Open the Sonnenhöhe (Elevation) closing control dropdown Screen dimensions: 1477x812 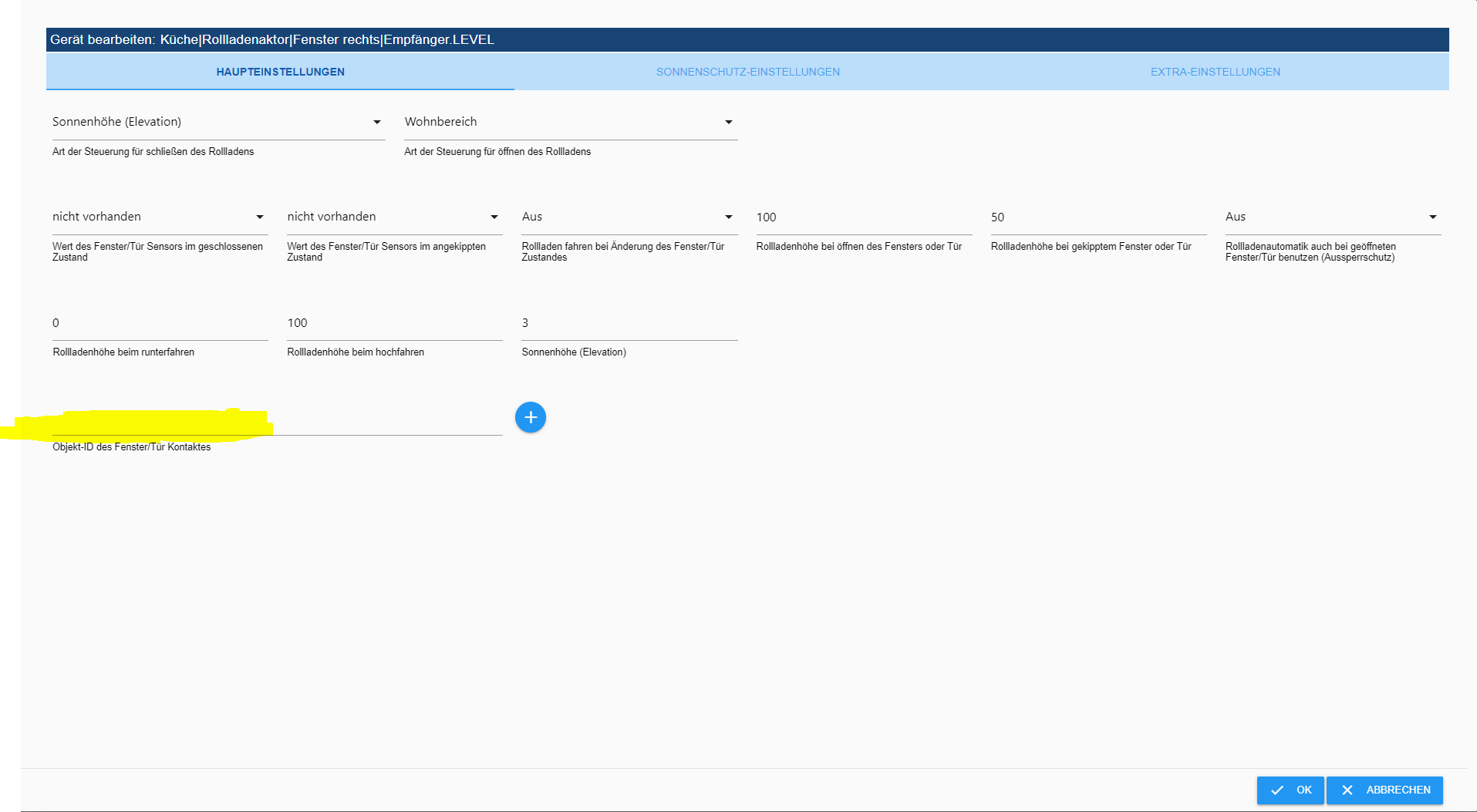pyautogui.click(x=218, y=122)
